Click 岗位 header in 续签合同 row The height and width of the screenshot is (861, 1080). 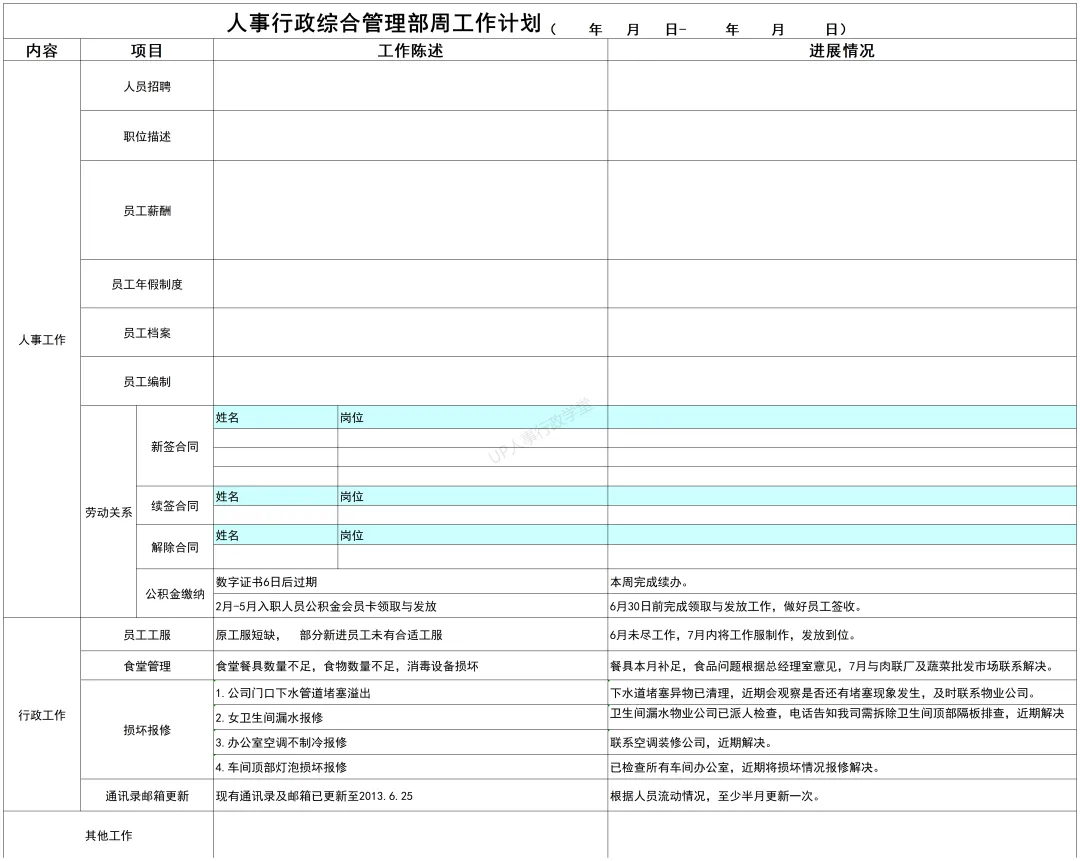coord(472,496)
